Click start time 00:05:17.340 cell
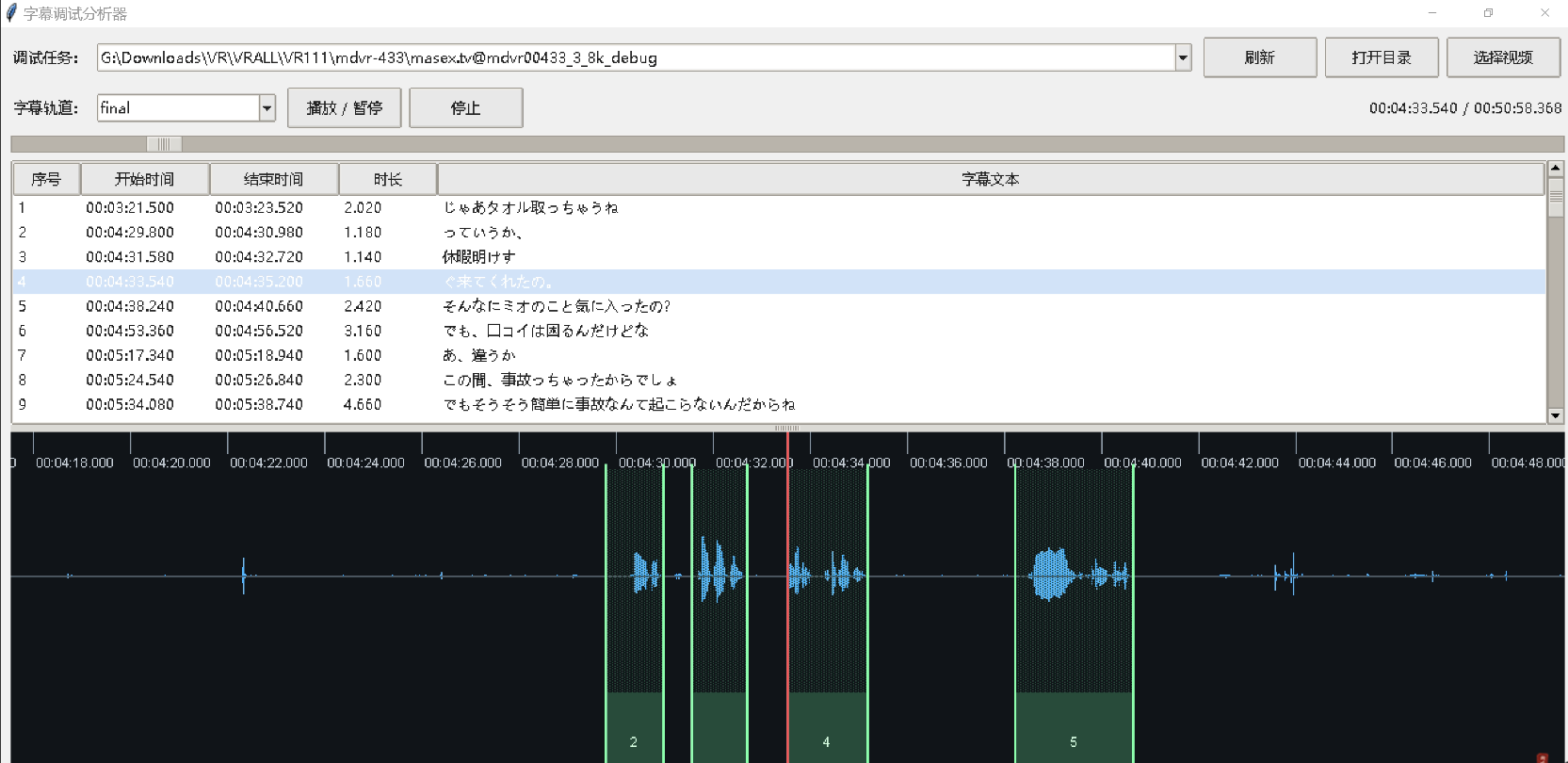Image resolution: width=1568 pixels, height=763 pixels. coord(130,355)
